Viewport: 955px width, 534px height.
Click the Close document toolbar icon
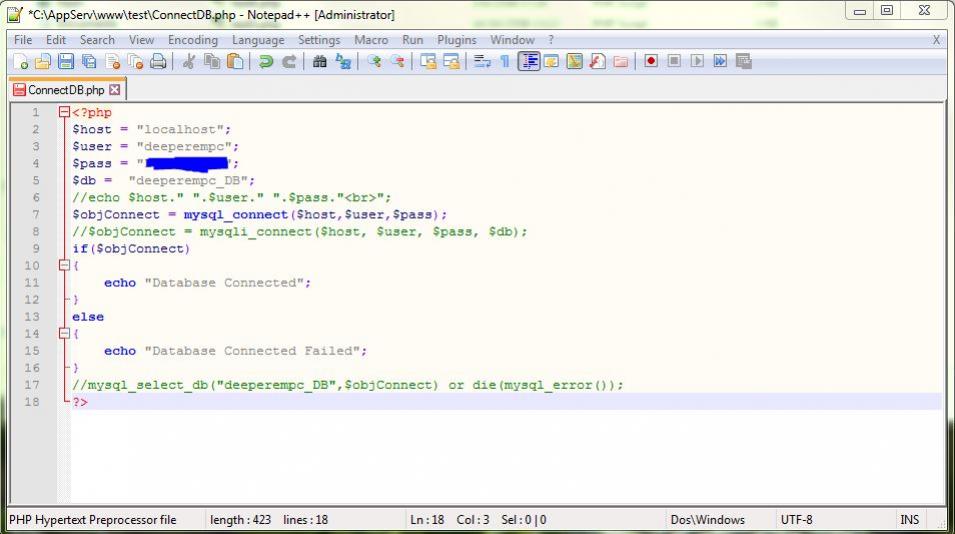113,61
